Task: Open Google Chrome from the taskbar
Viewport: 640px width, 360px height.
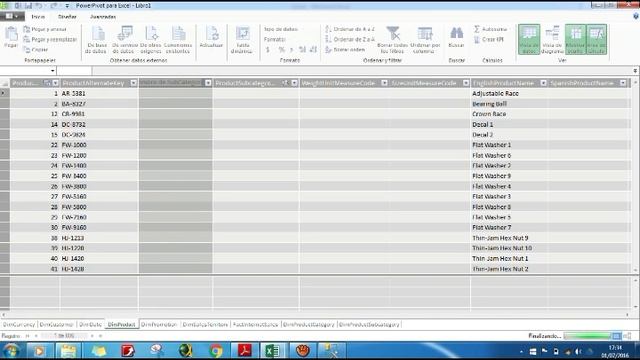Action: point(216,351)
